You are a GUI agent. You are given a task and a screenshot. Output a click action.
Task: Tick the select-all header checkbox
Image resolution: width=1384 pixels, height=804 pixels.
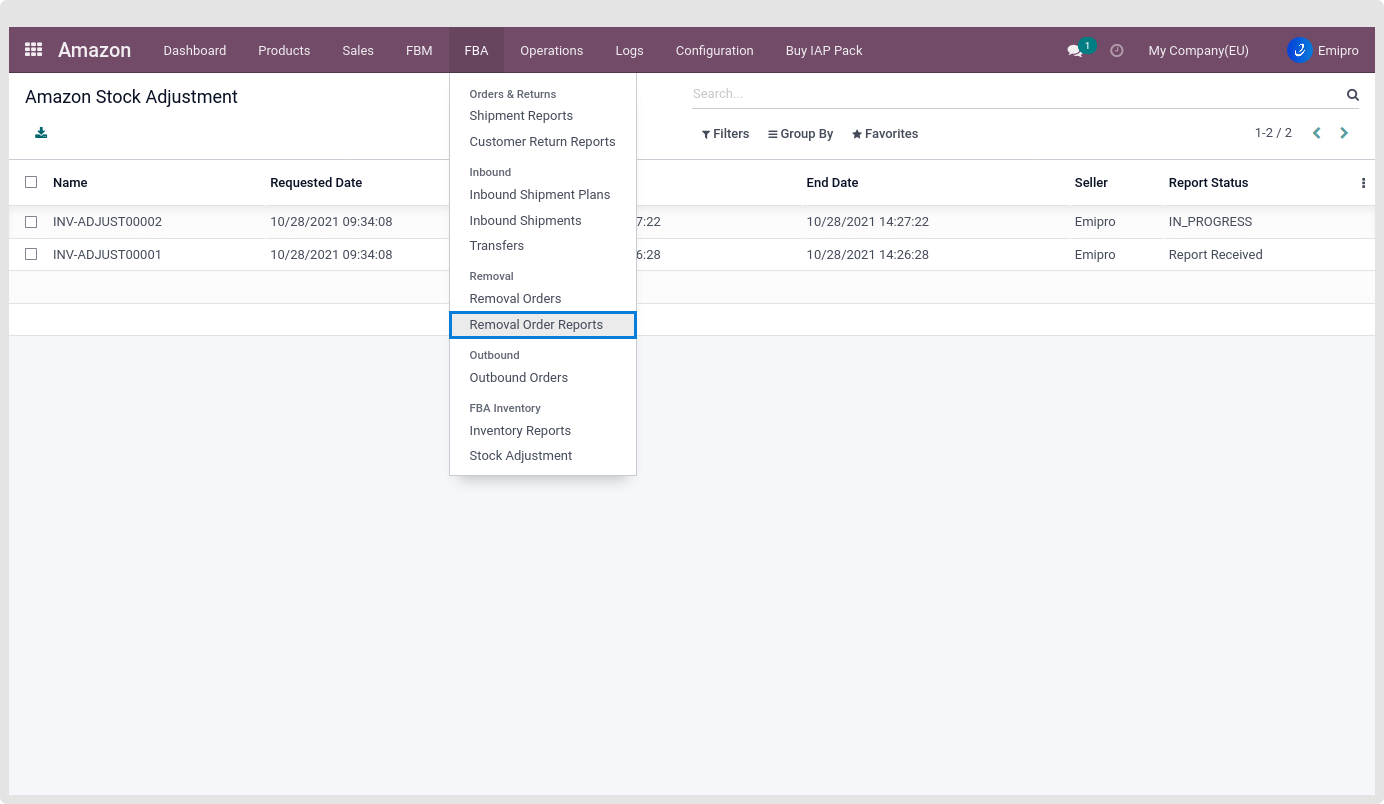(31, 182)
